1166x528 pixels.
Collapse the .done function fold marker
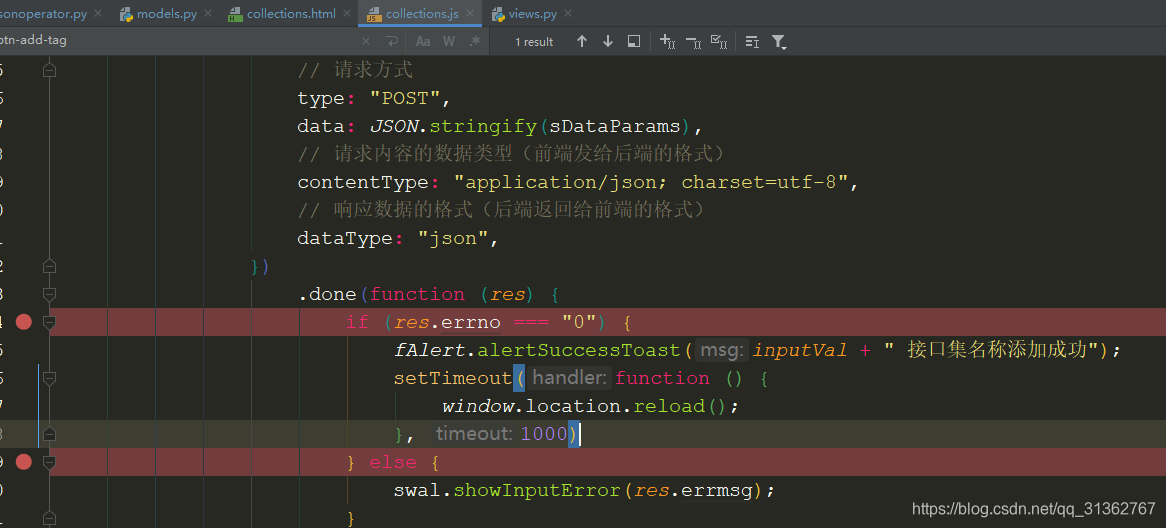click(48, 294)
